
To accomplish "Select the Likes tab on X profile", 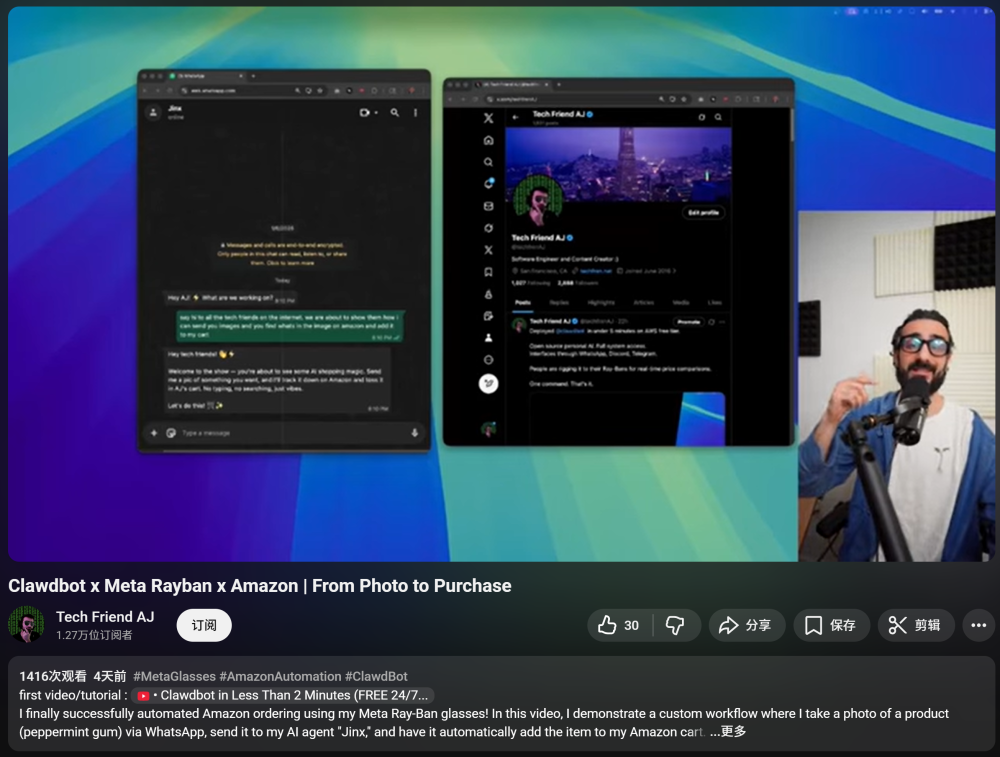I will [x=714, y=302].
